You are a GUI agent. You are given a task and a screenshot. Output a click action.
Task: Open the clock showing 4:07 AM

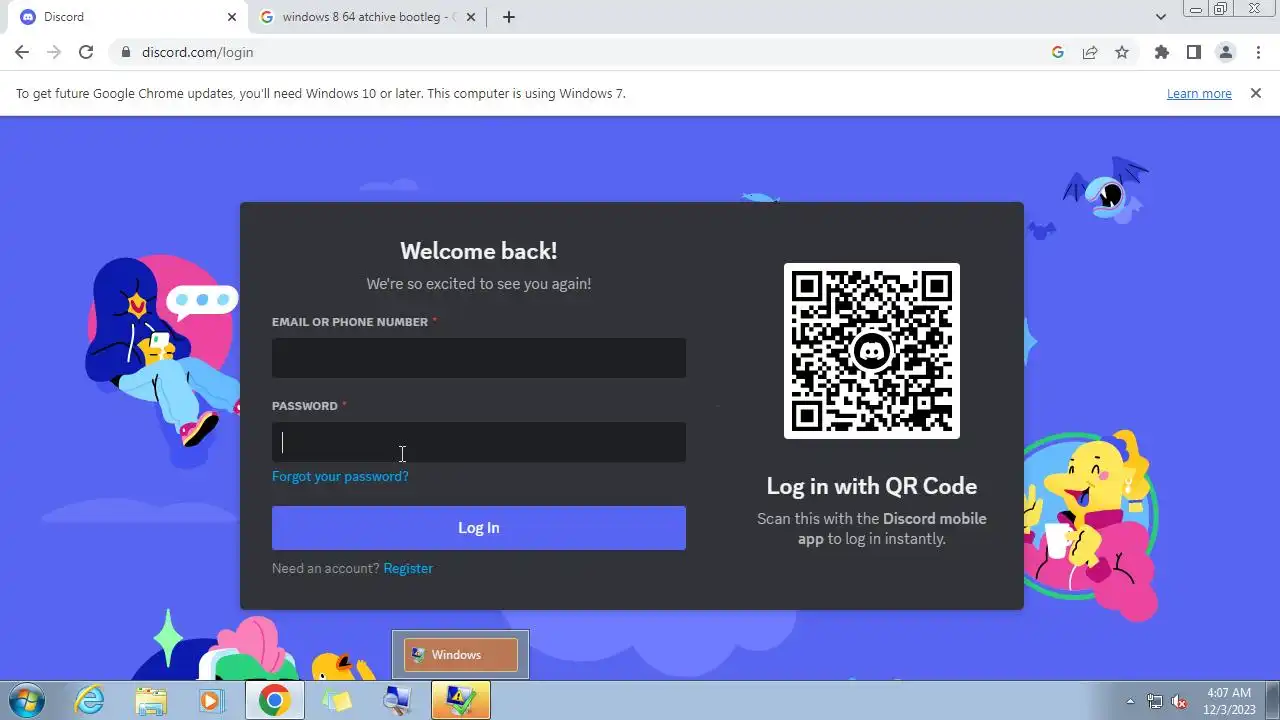pyautogui.click(x=1229, y=701)
